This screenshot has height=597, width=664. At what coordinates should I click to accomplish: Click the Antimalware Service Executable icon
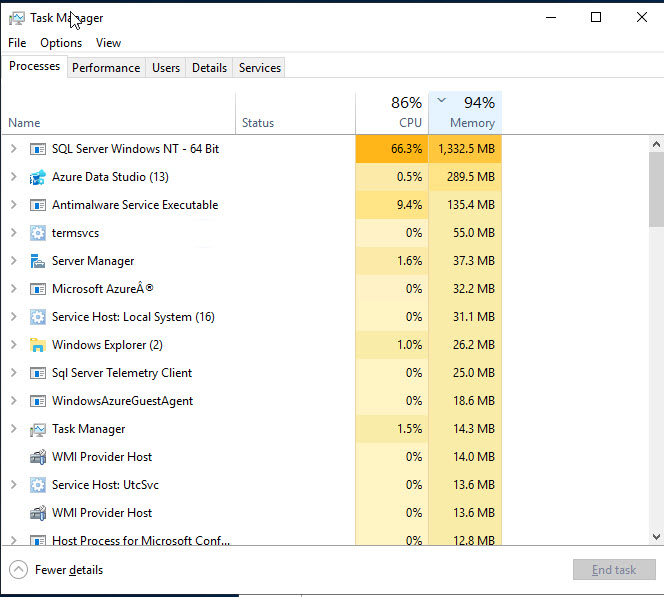(x=38, y=205)
